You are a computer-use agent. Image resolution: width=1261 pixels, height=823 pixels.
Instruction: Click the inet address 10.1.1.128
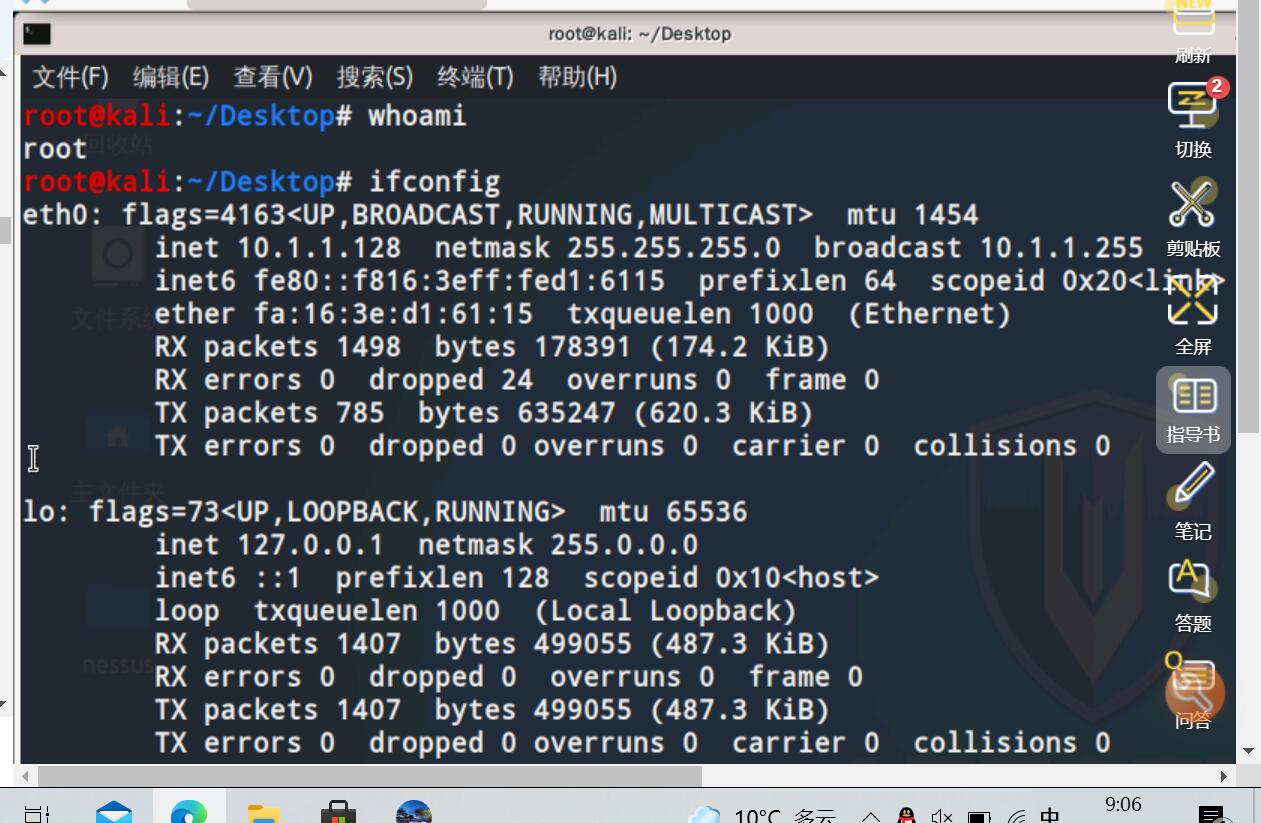click(319, 248)
